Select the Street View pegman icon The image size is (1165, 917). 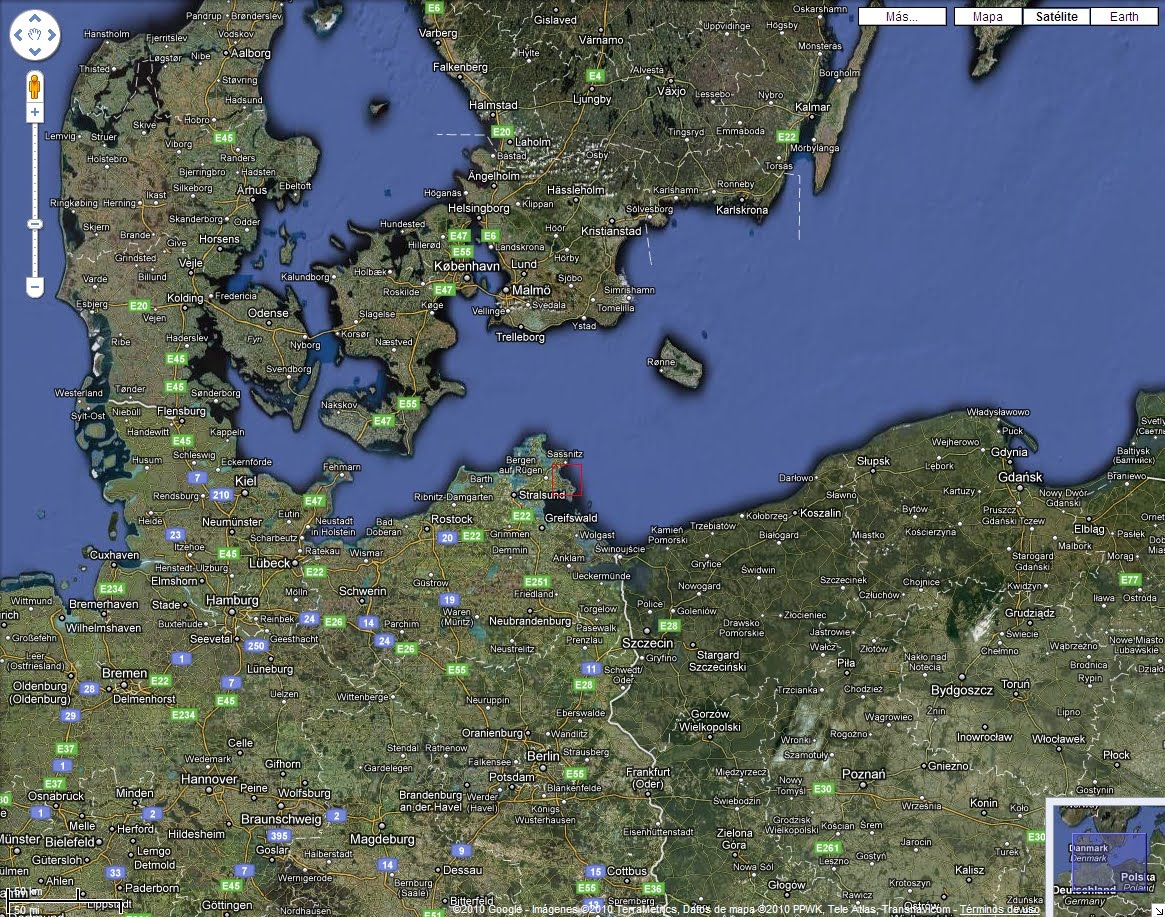pos(35,87)
